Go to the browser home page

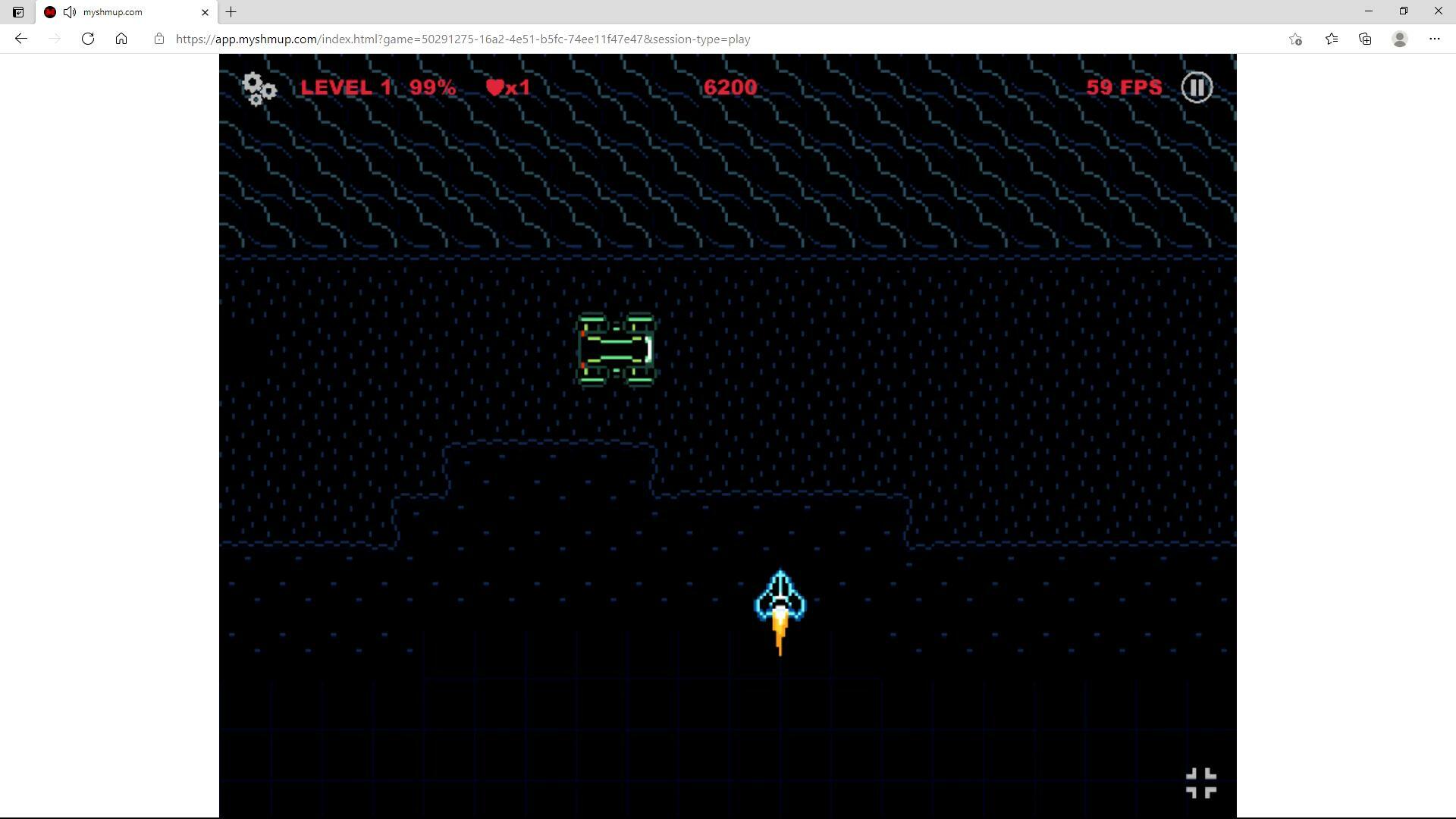coord(121,39)
